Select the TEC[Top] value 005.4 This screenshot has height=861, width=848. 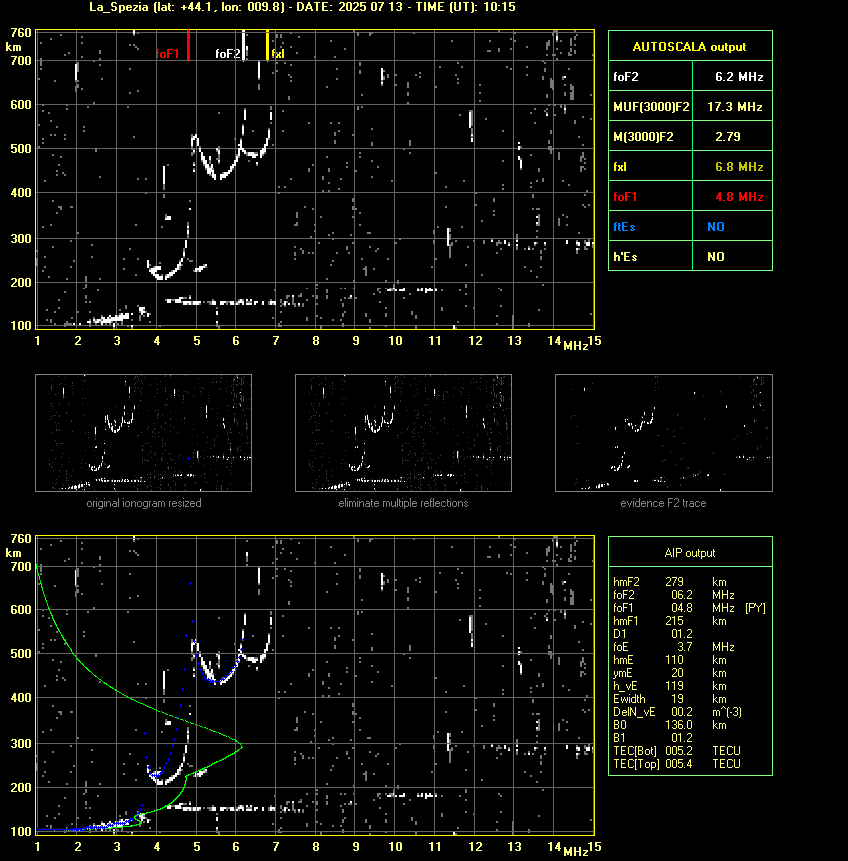(x=679, y=764)
